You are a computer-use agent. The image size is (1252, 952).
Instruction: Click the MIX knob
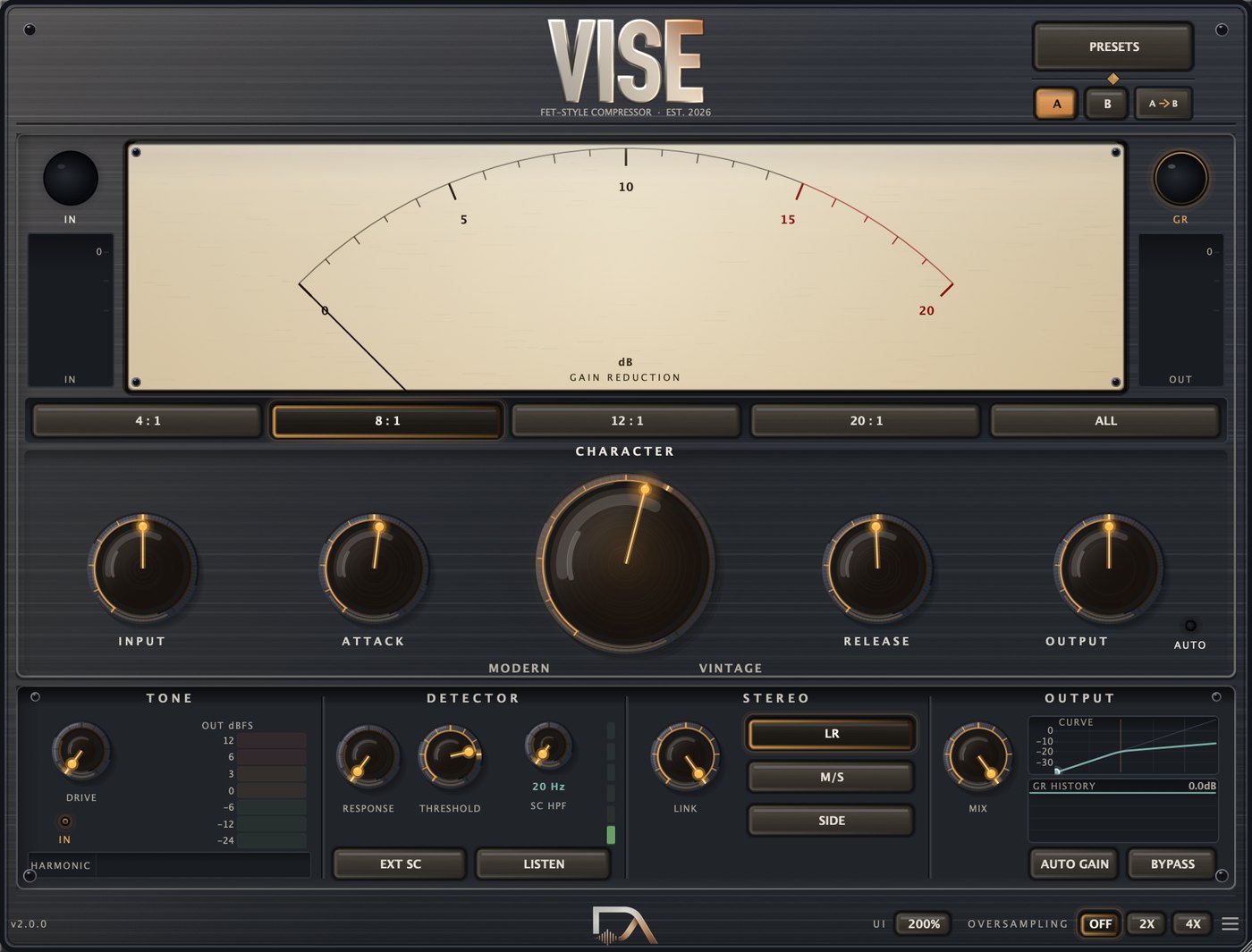[x=977, y=758]
